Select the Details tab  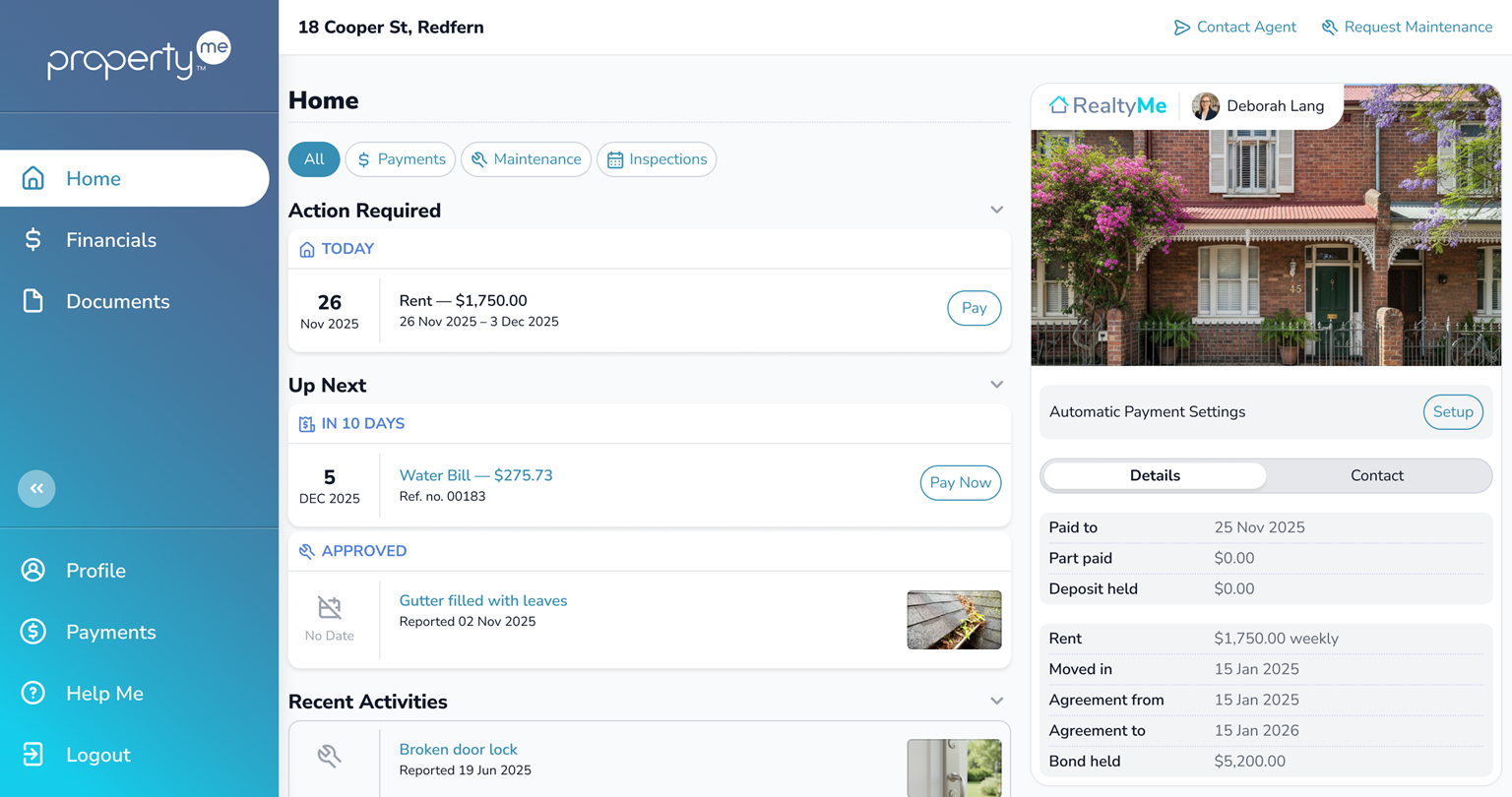coord(1154,475)
